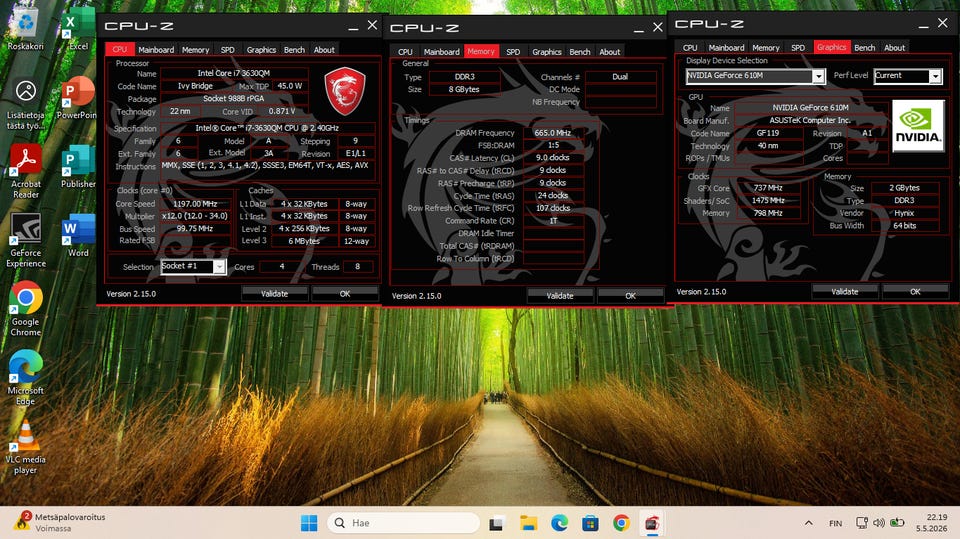Open the Roskakori recycle bin icon
Screen dimensions: 960x539
(x=26, y=29)
